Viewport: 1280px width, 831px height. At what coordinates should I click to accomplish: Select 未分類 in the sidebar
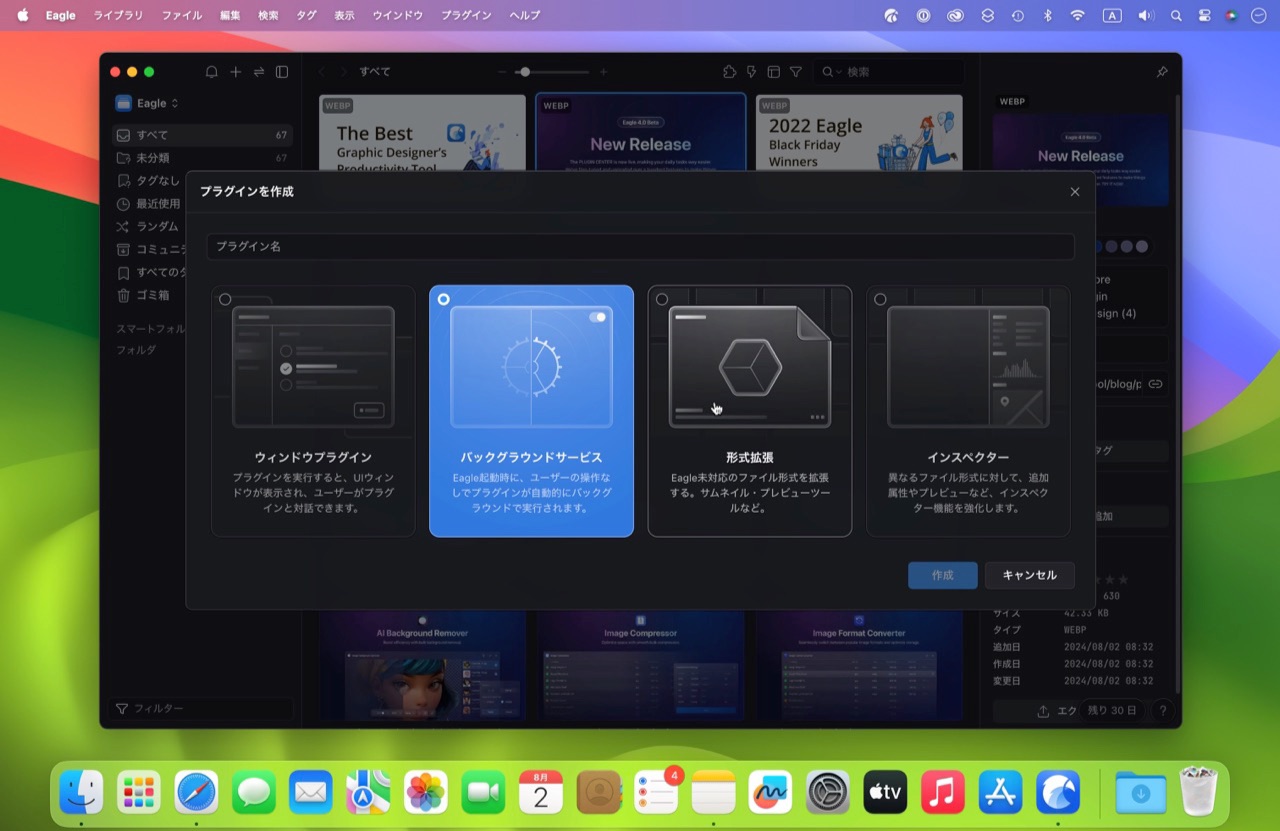(201, 158)
